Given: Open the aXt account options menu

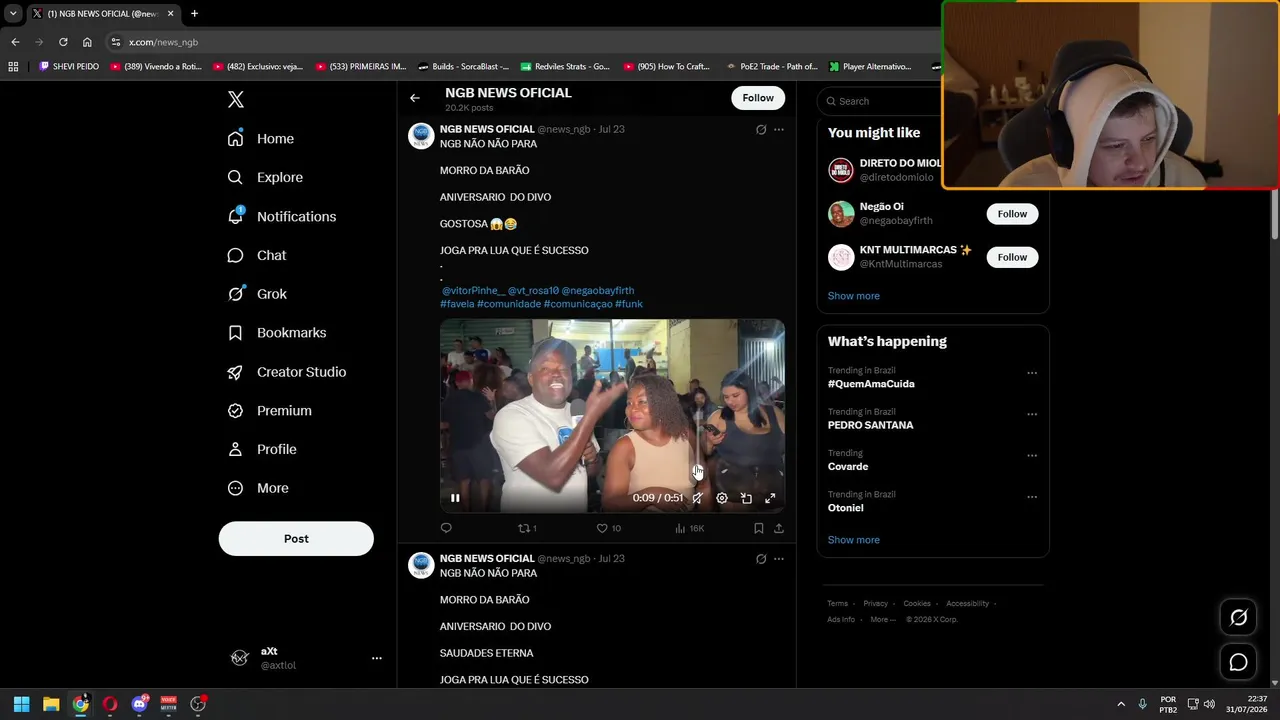Looking at the screenshot, I should click(x=377, y=658).
